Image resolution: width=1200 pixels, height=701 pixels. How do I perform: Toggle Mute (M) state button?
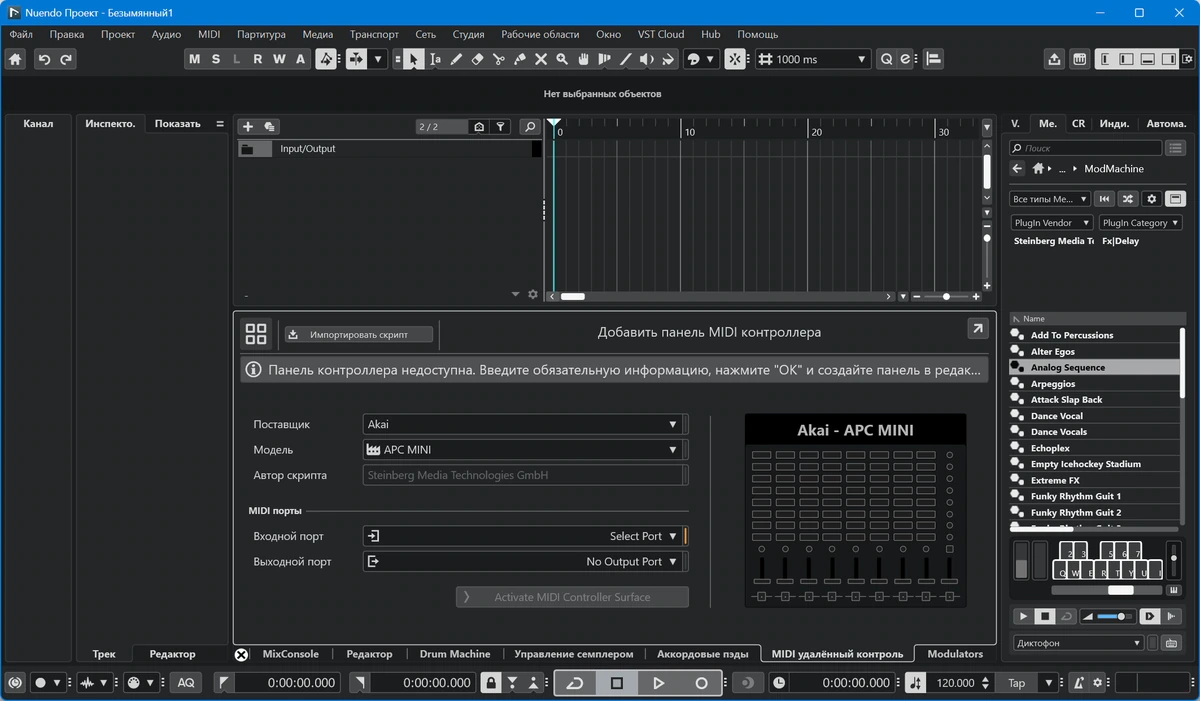pos(194,59)
